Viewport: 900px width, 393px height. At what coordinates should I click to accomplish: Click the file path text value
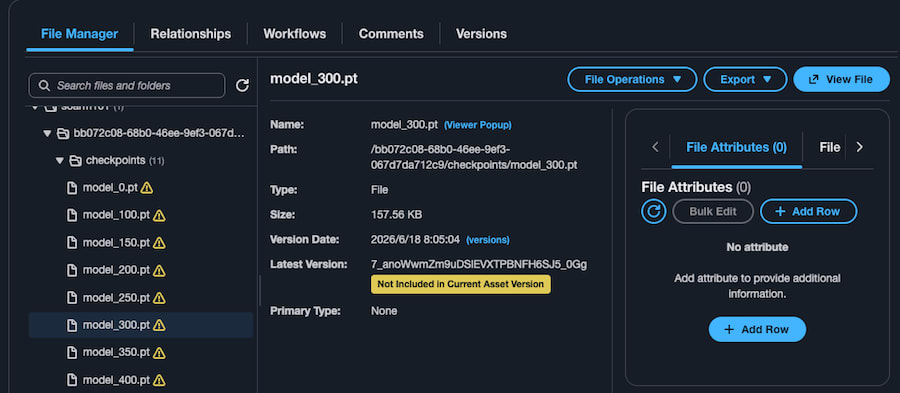coord(474,157)
